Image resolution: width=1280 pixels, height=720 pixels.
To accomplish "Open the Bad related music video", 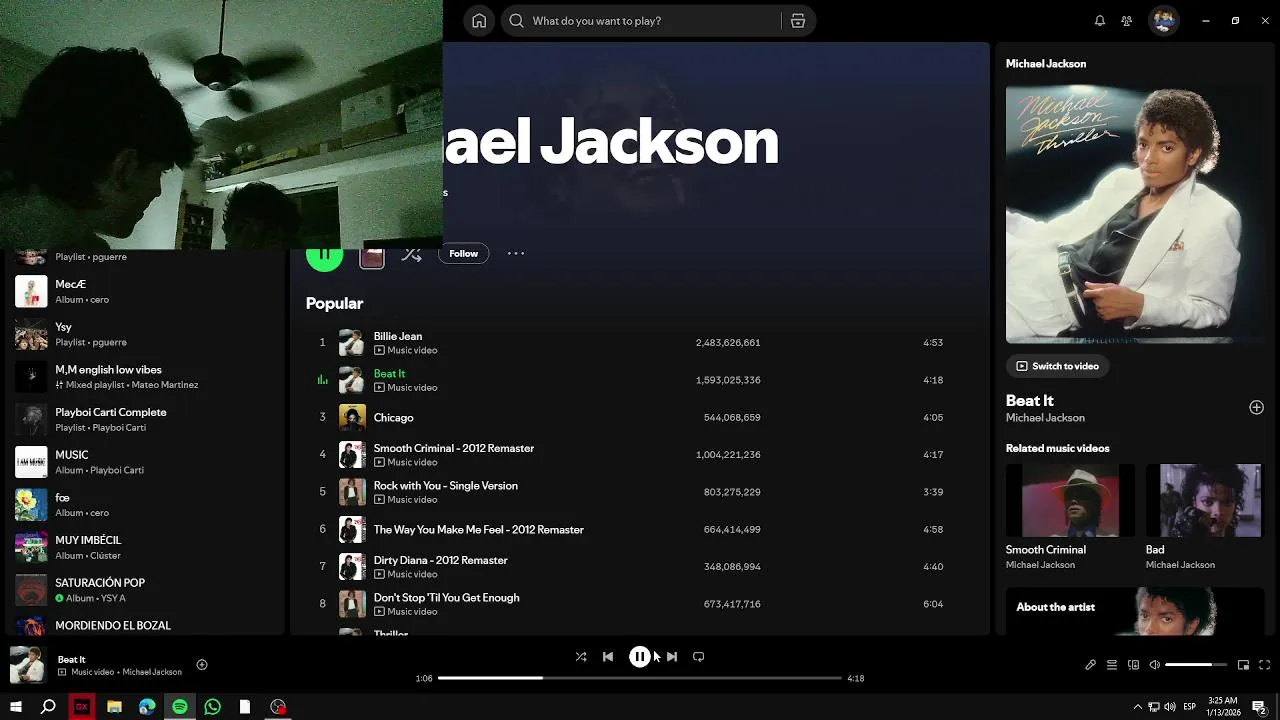I will point(1205,517).
